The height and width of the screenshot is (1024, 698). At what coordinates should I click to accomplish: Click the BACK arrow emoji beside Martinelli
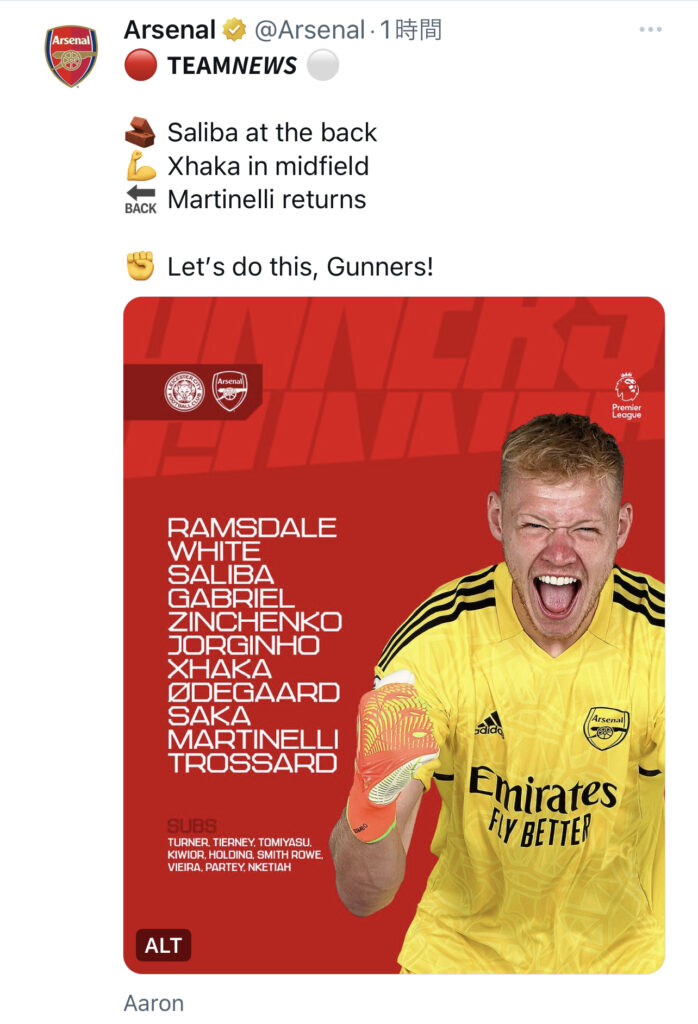click(x=140, y=199)
